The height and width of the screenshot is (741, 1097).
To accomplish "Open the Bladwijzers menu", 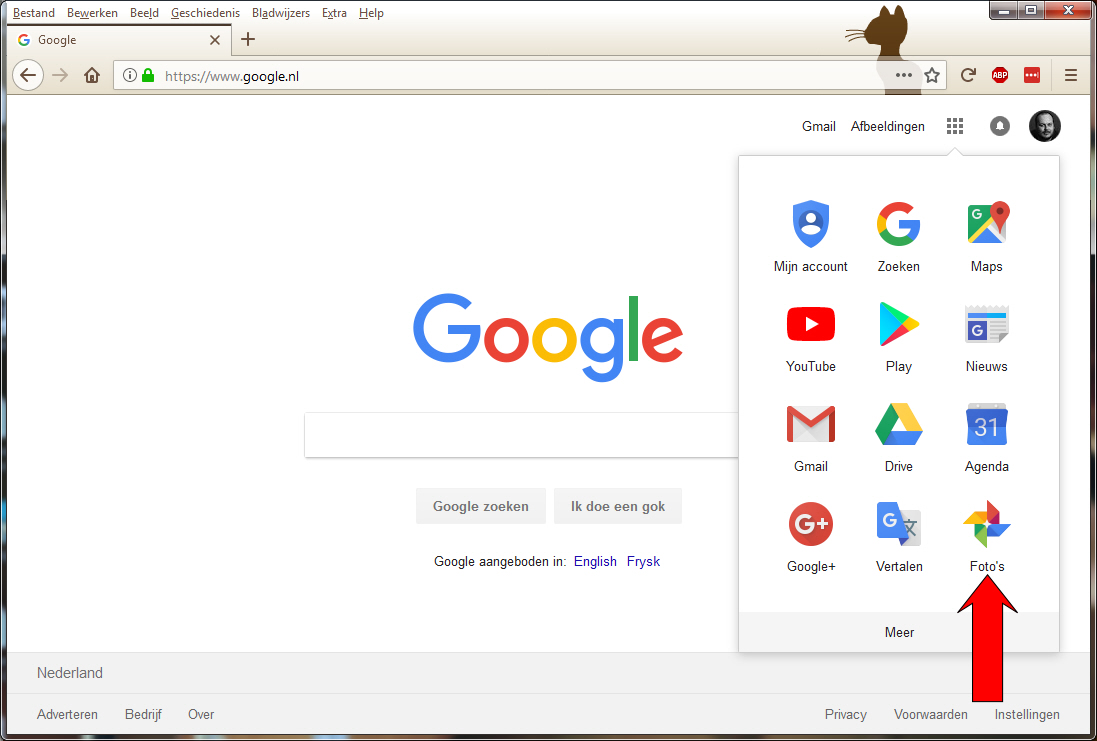I will coord(281,13).
